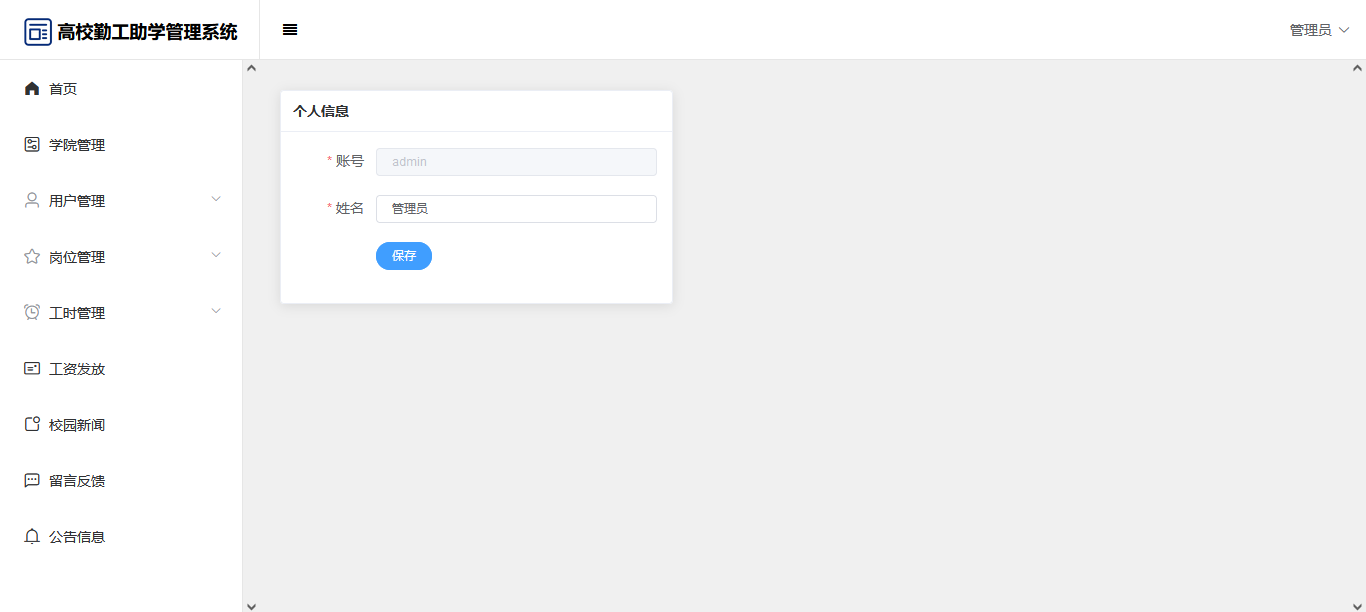1366x612 pixels.
Task: Expand the 工时管理 submenu chevron
Action: pos(216,311)
